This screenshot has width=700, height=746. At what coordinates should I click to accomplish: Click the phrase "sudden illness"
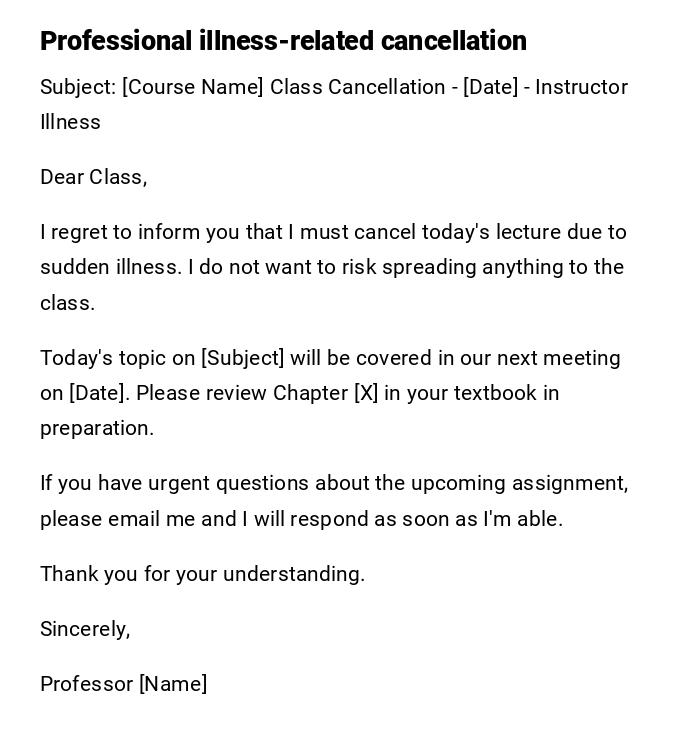pyautogui.click(x=105, y=267)
